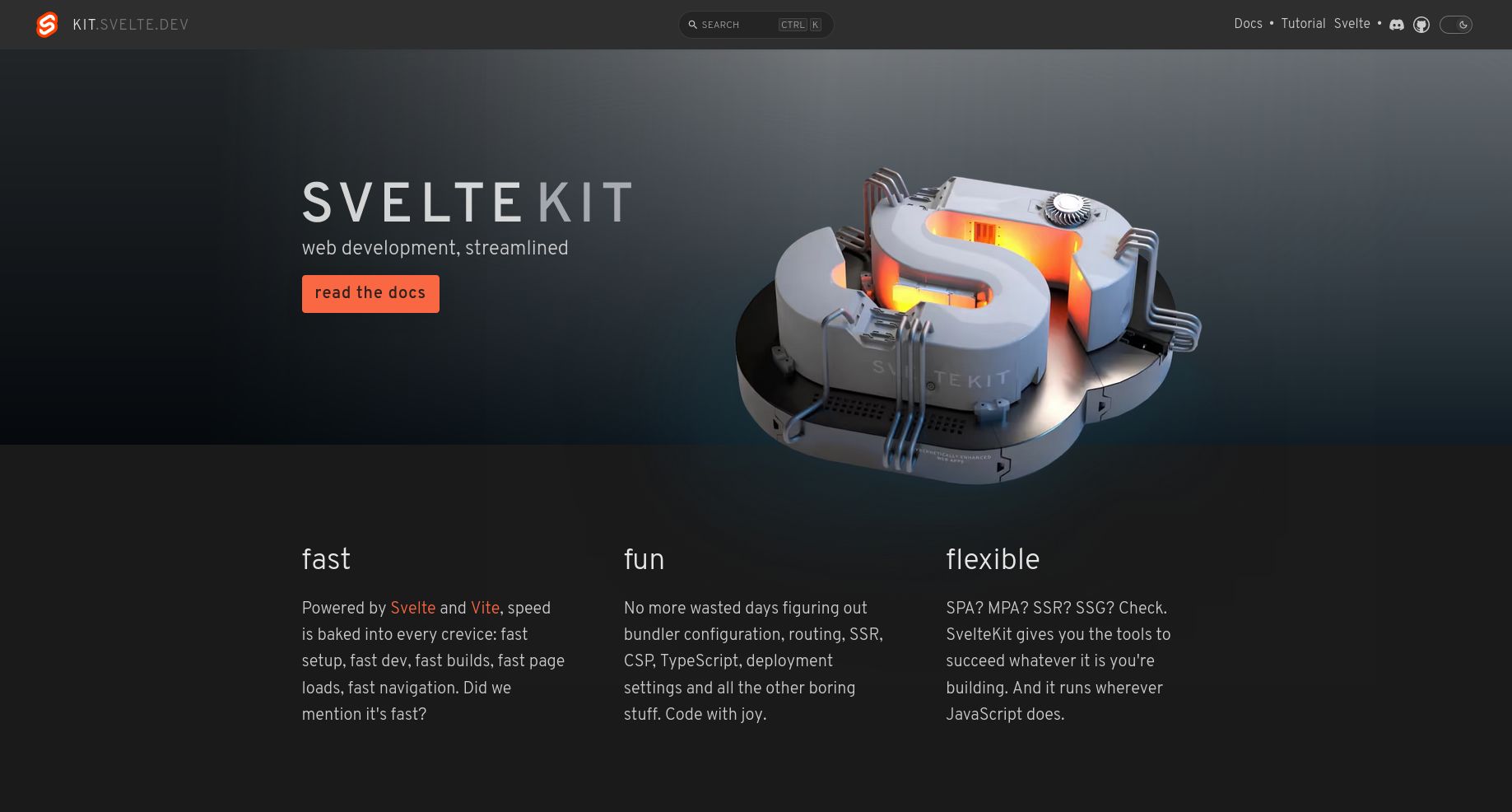The height and width of the screenshot is (812, 1512).
Task: Open the Tutorial nav item
Action: 1303,24
